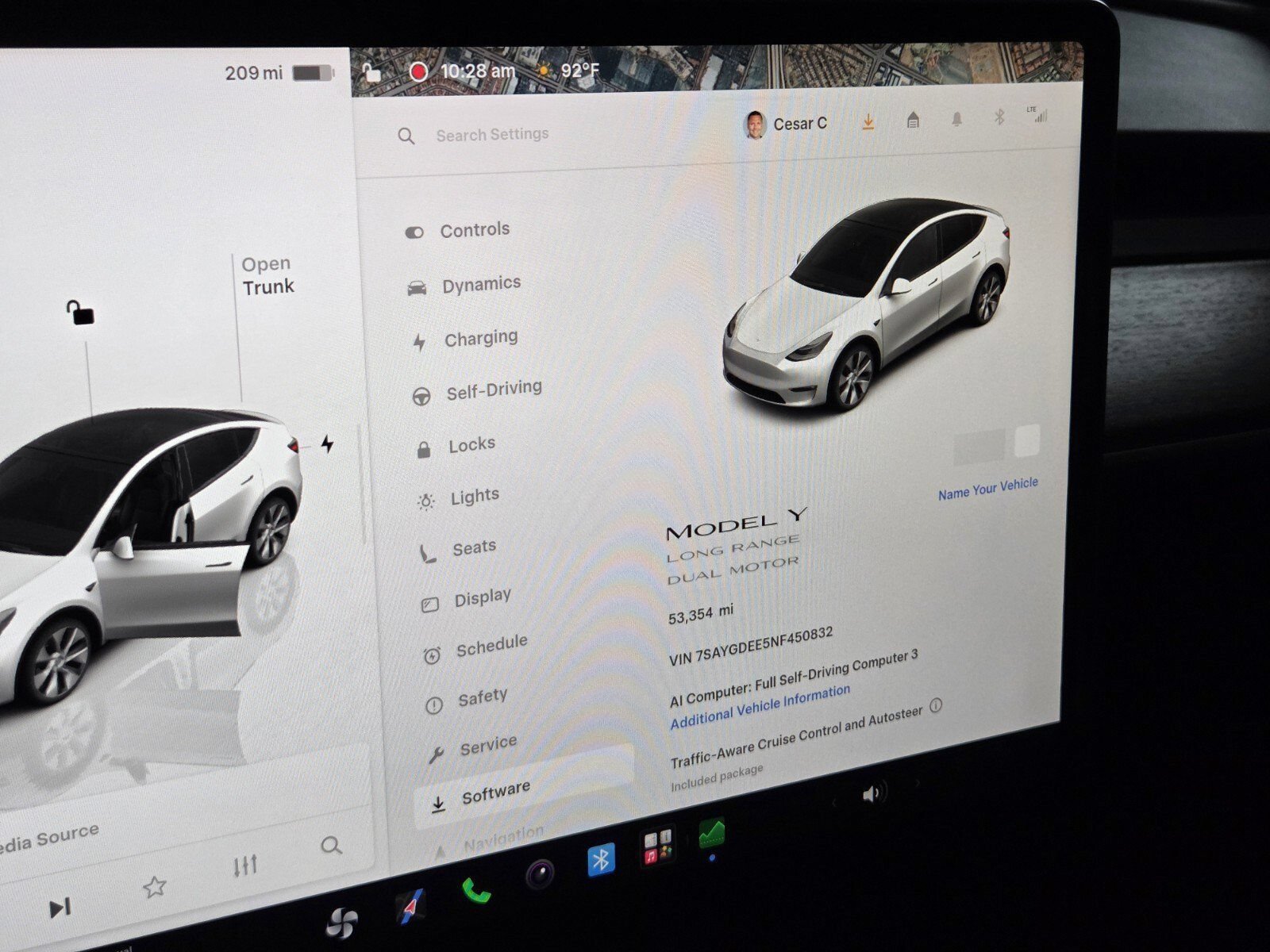Open the media equalizer sliders icon
The image size is (1270, 952).
coord(245,865)
